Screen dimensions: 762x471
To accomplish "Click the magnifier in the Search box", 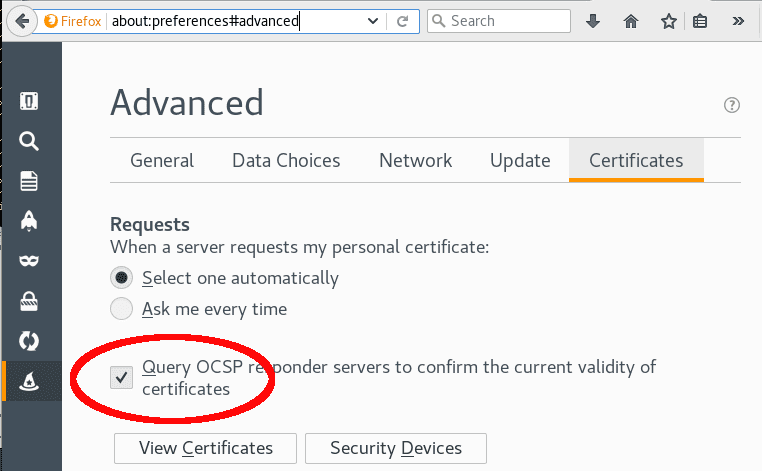I will (x=439, y=21).
